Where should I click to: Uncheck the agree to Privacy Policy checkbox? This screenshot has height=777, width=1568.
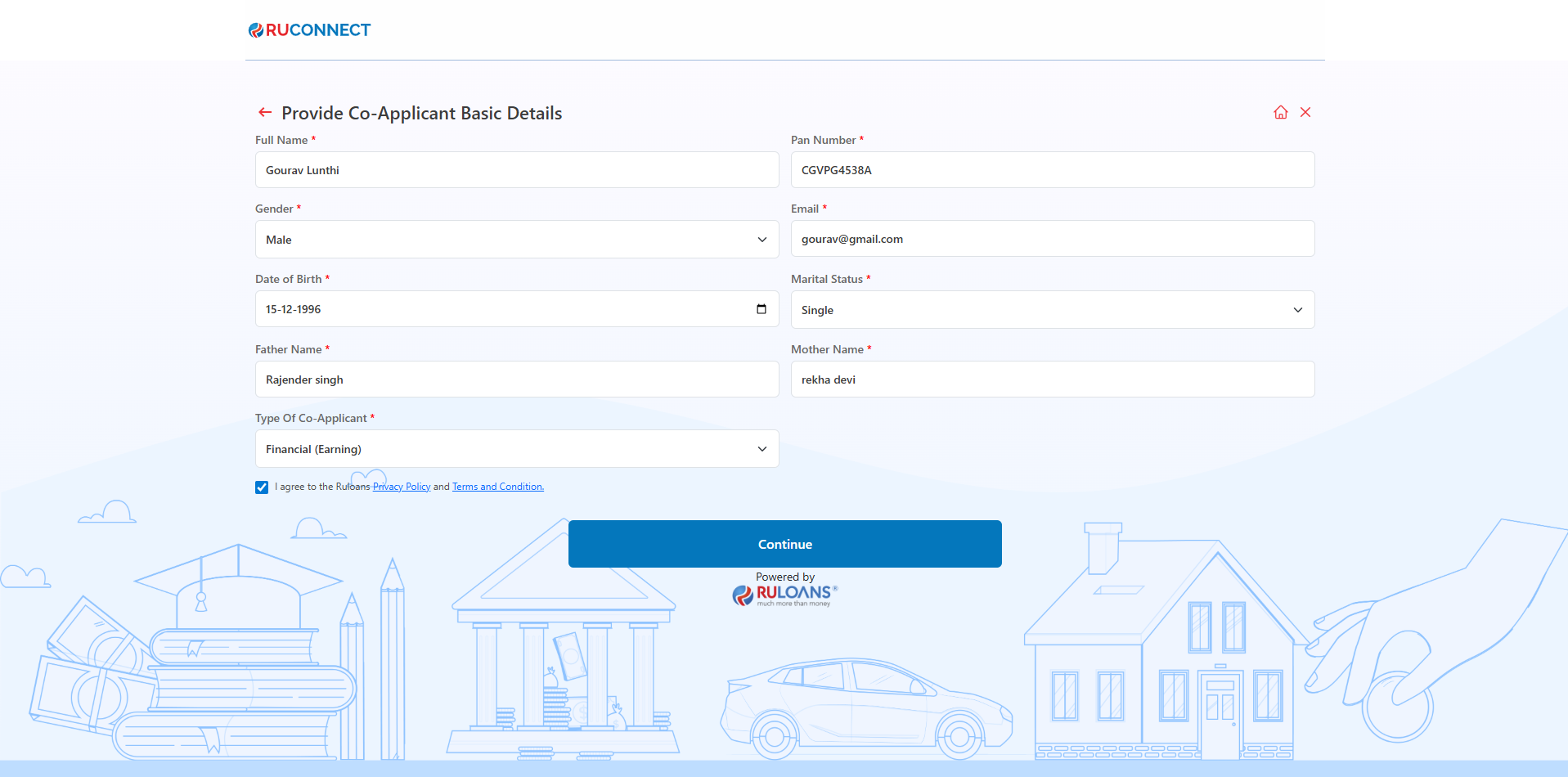[262, 487]
